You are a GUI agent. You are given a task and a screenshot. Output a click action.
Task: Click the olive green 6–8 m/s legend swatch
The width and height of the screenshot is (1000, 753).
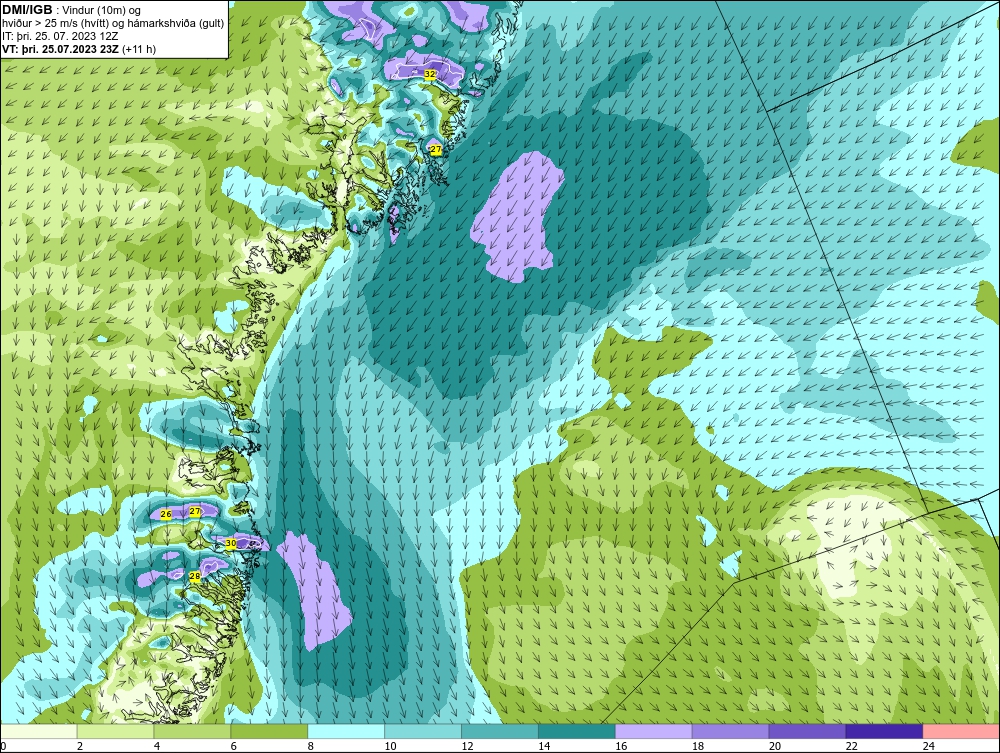tap(269, 731)
